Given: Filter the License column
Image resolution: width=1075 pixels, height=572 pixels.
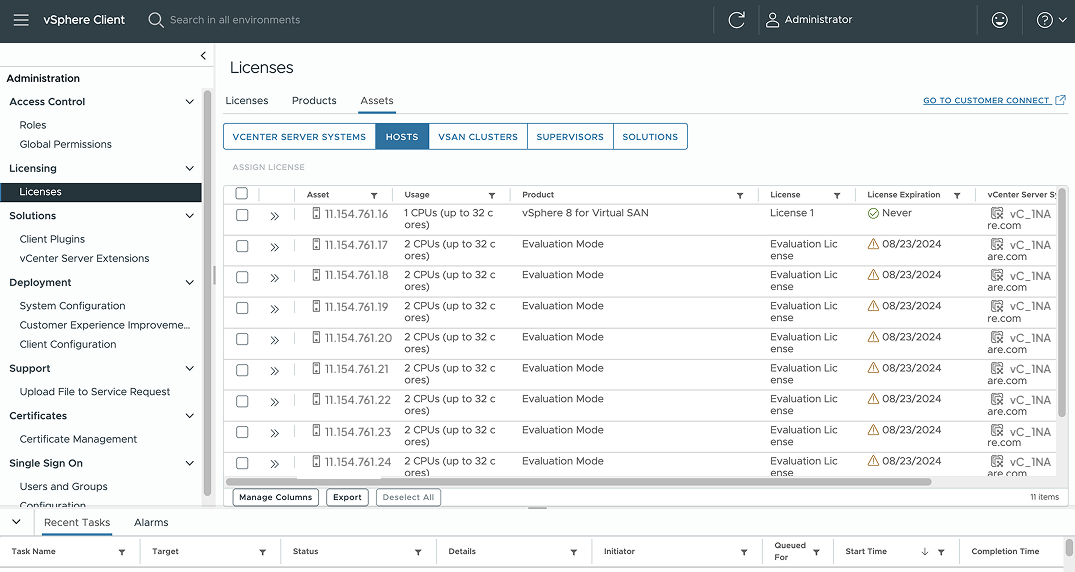Looking at the screenshot, I should point(837,195).
